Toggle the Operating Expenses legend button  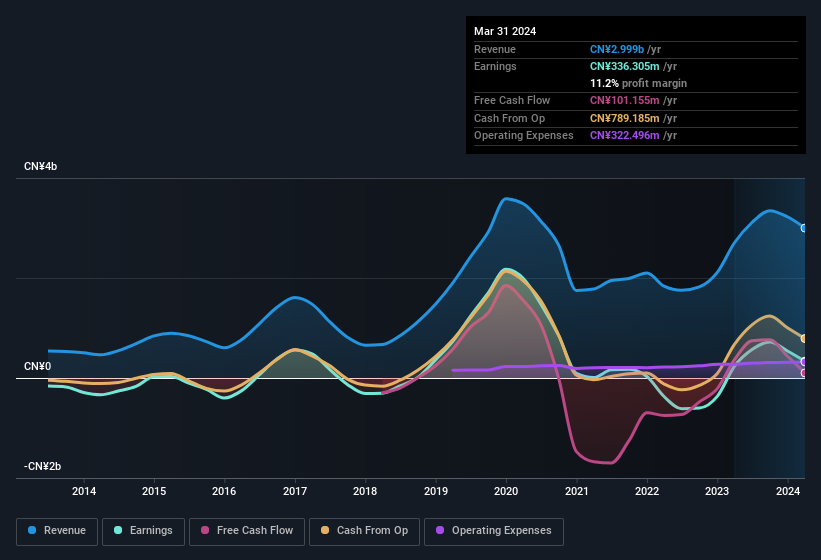494,531
